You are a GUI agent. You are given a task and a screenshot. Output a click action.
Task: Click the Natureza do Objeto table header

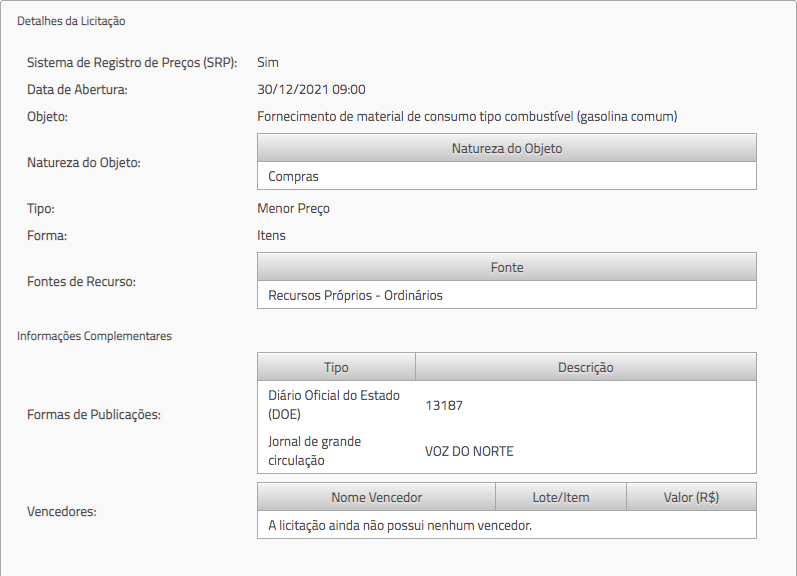pyautogui.click(x=506, y=148)
